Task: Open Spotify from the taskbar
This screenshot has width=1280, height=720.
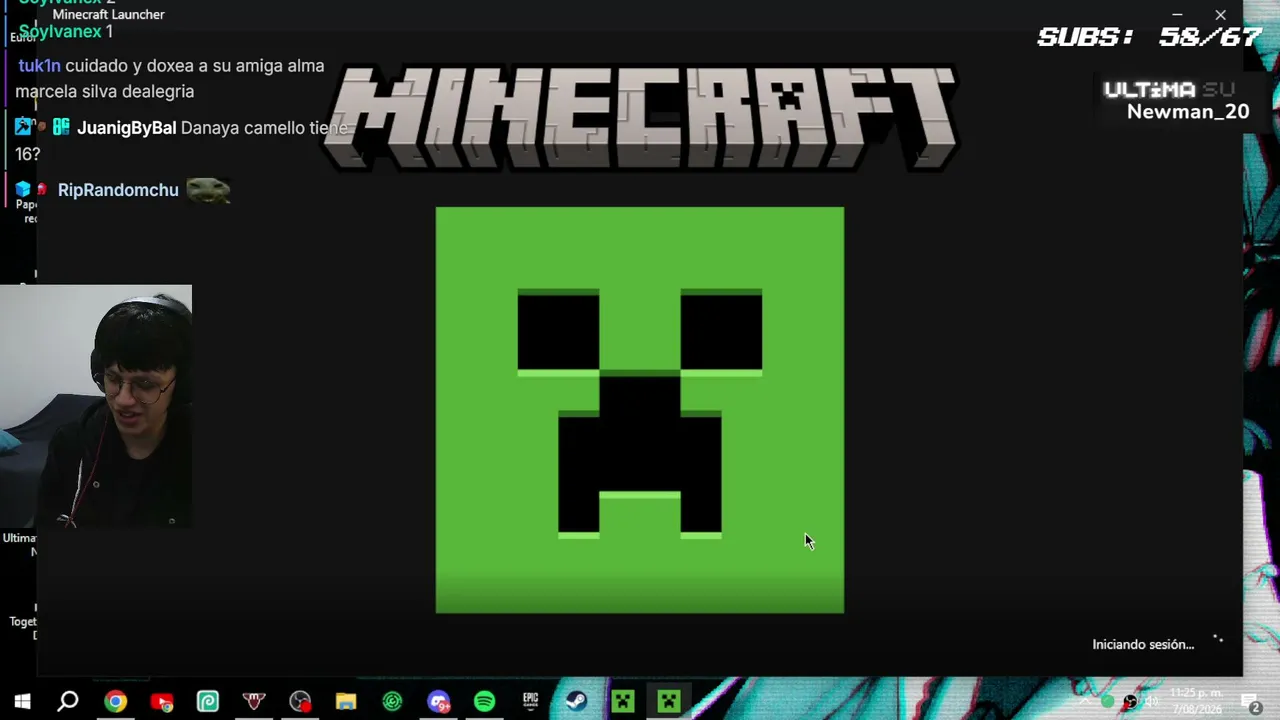Action: tap(484, 701)
